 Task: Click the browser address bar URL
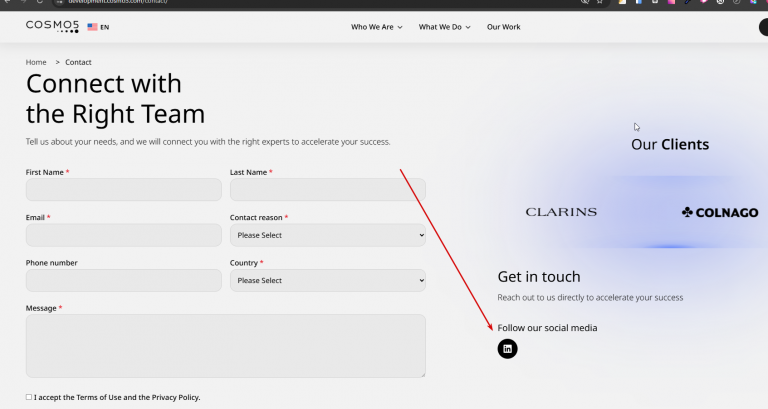click(x=118, y=2)
